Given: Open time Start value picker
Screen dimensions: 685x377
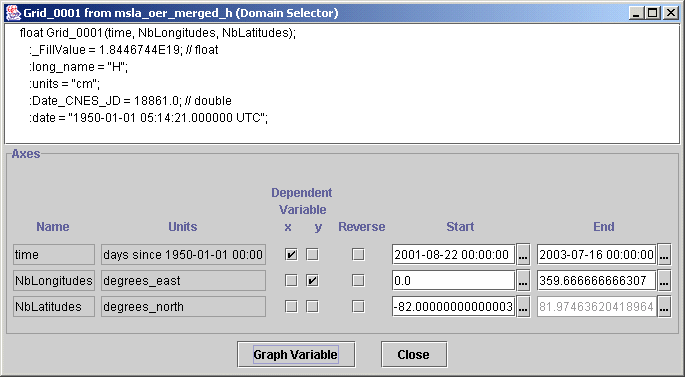Looking at the screenshot, I should [523, 255].
